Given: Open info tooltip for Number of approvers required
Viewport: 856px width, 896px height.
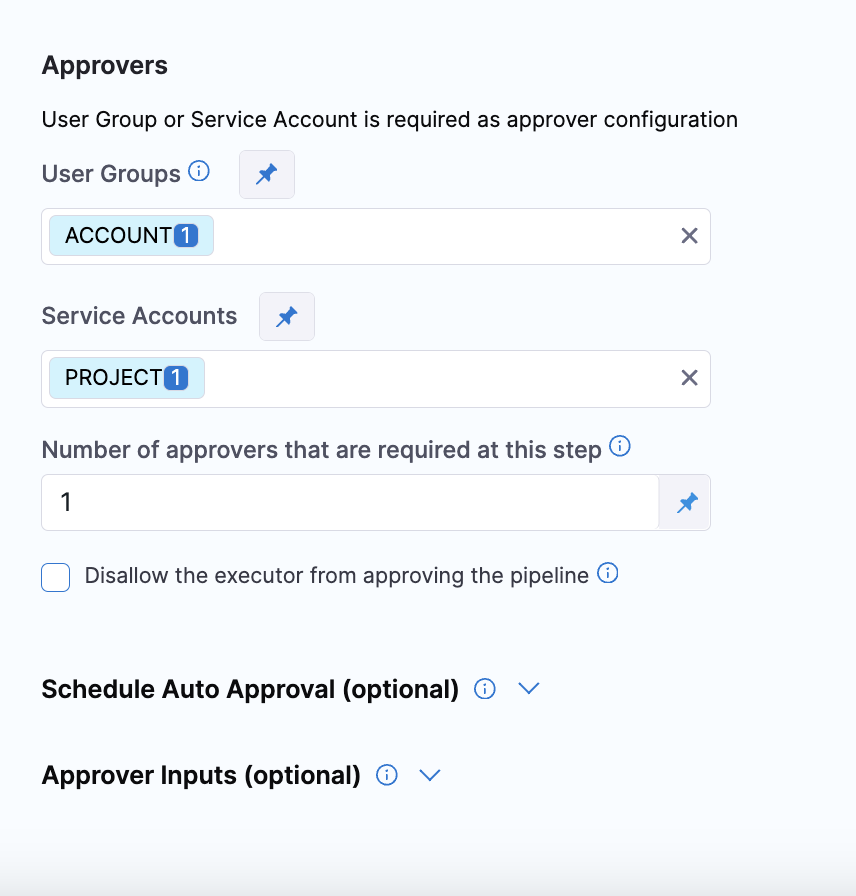Looking at the screenshot, I should pyautogui.click(x=620, y=447).
